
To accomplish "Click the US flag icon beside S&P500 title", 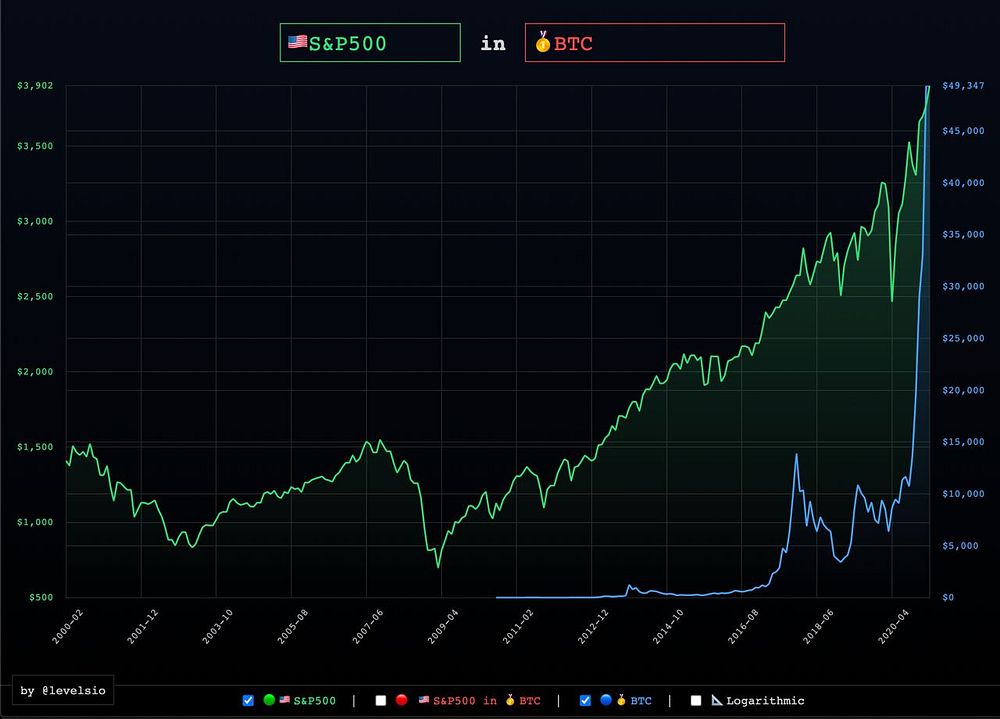I will click(297, 41).
